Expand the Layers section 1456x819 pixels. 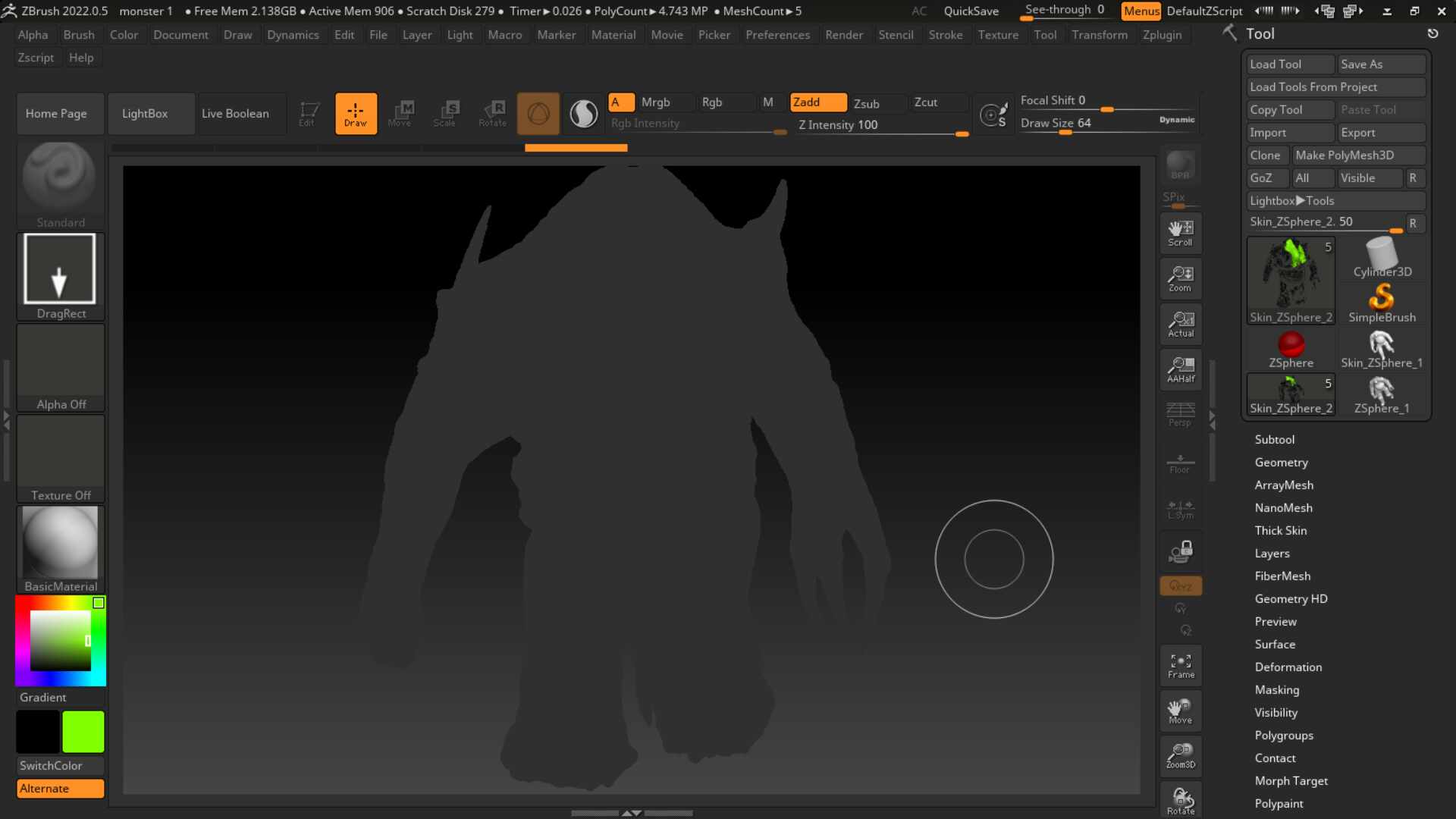pos(1272,554)
